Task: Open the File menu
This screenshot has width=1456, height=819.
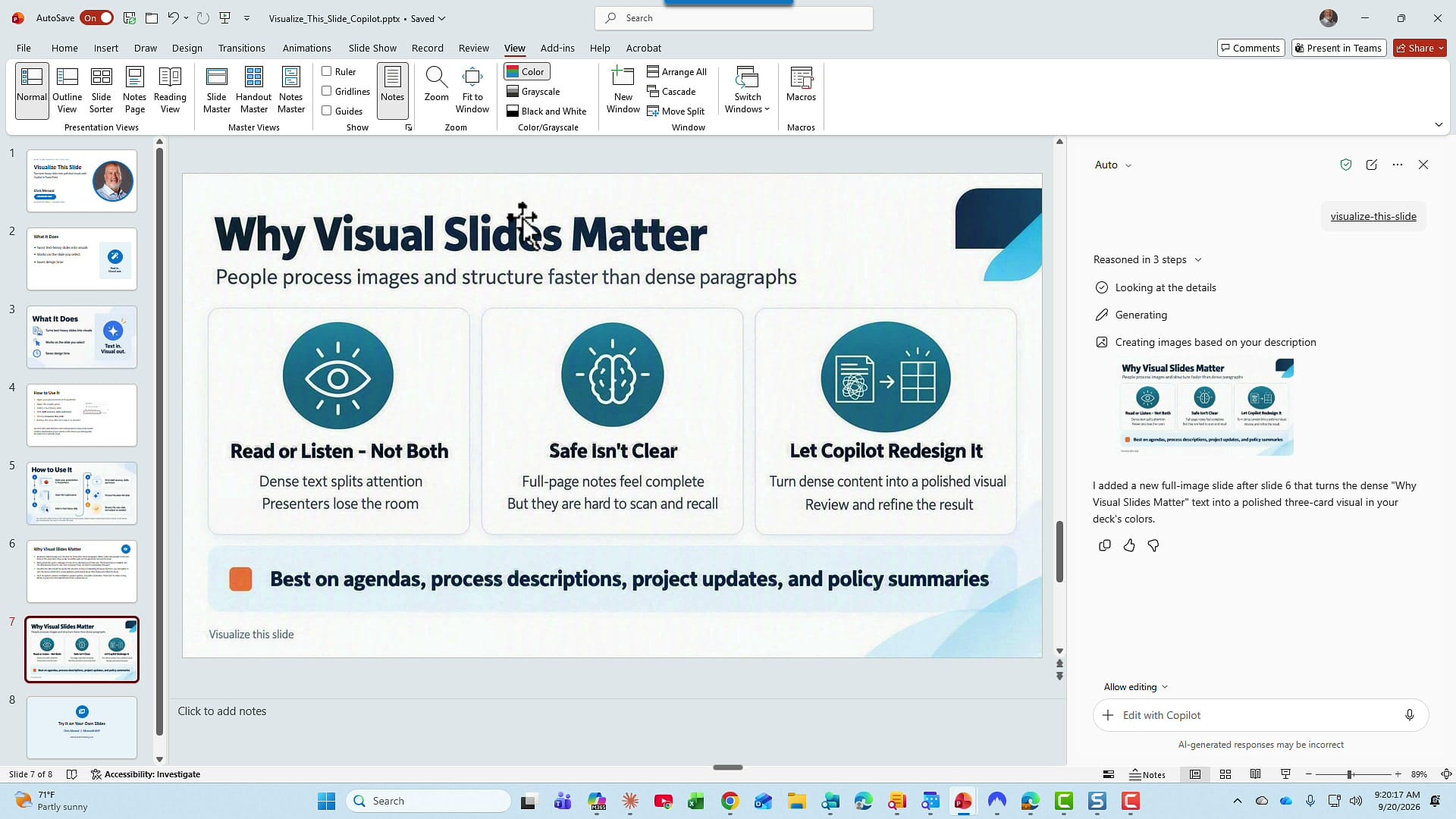Action: click(x=24, y=48)
